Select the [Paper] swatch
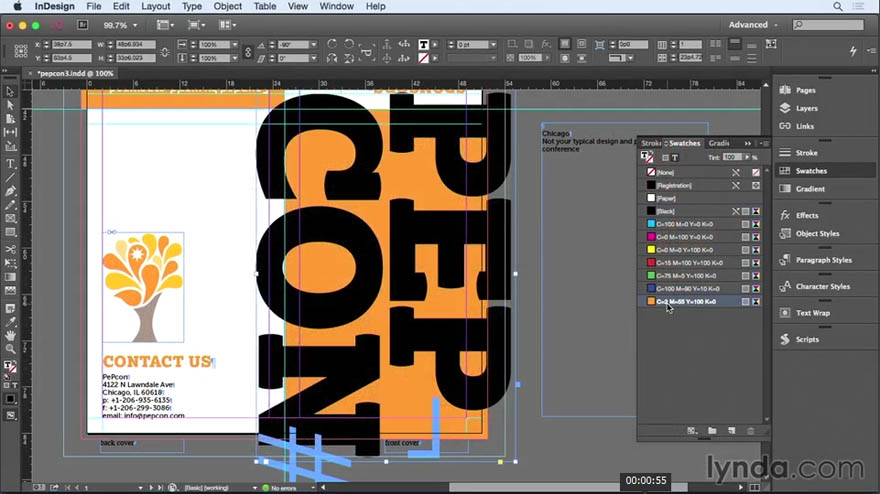 point(702,198)
